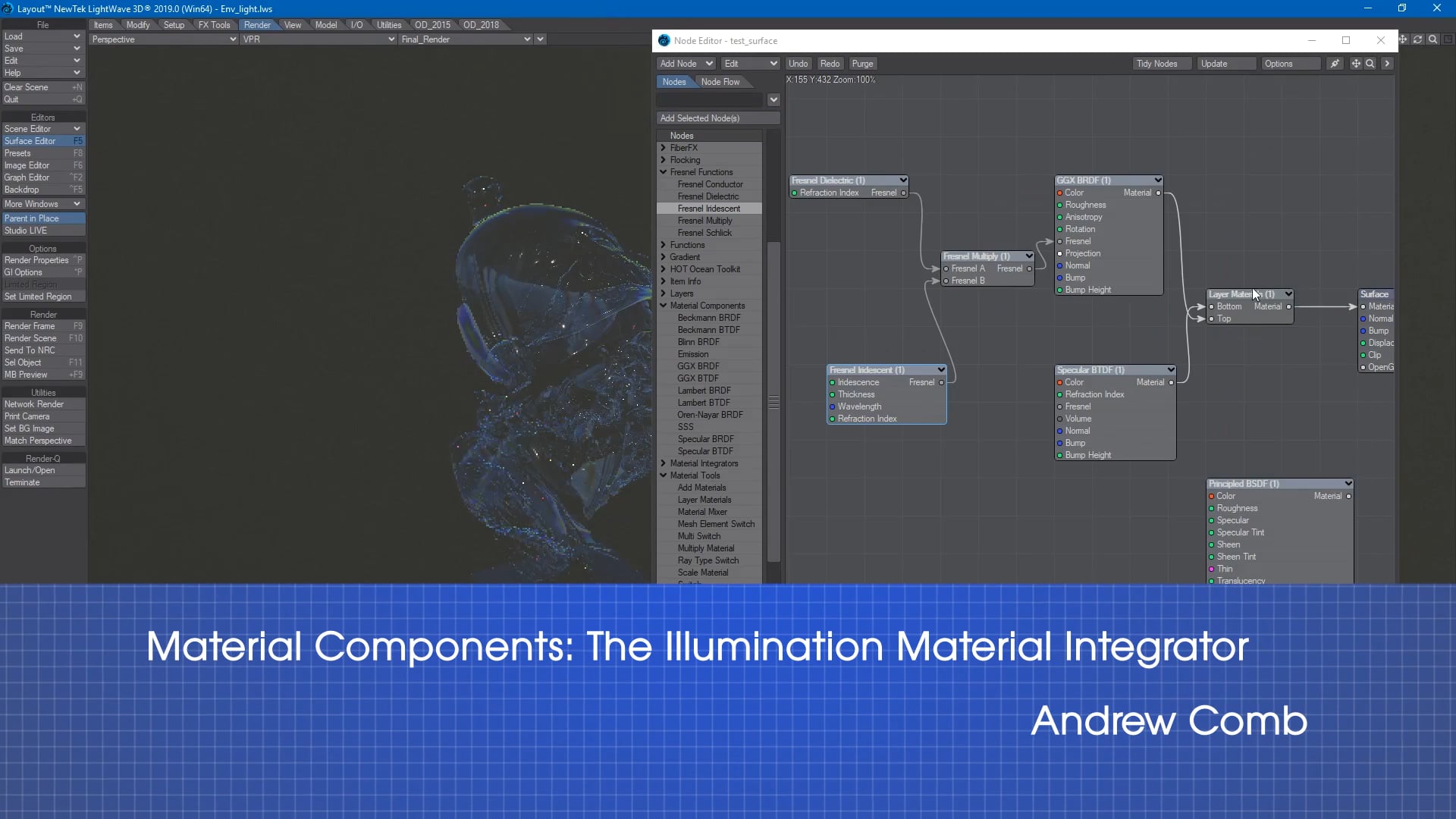
Task: Collapse the Fresnel Functions category
Action: tap(664, 172)
